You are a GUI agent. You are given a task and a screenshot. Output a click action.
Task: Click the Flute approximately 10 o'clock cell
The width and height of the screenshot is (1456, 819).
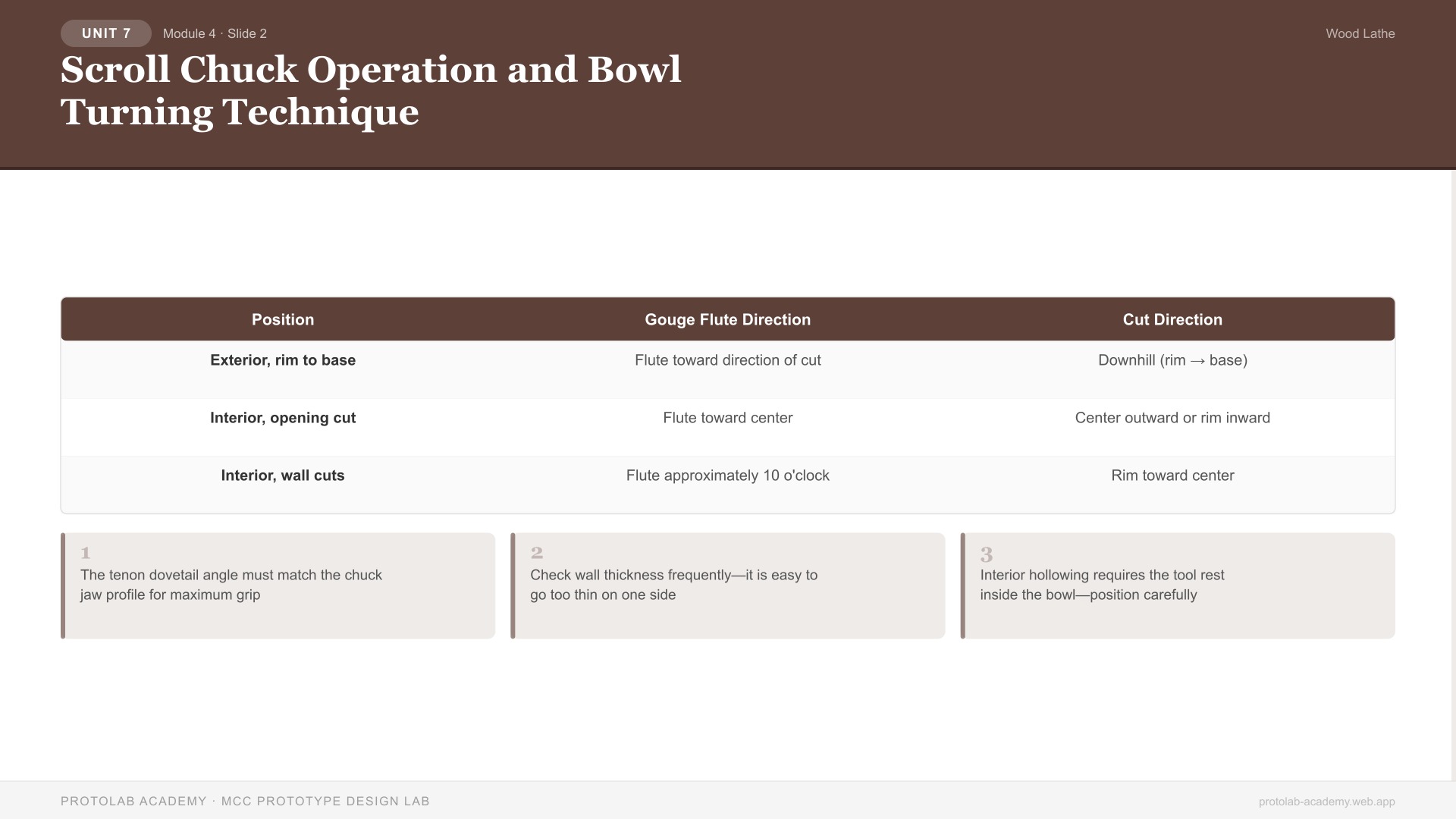tap(727, 475)
